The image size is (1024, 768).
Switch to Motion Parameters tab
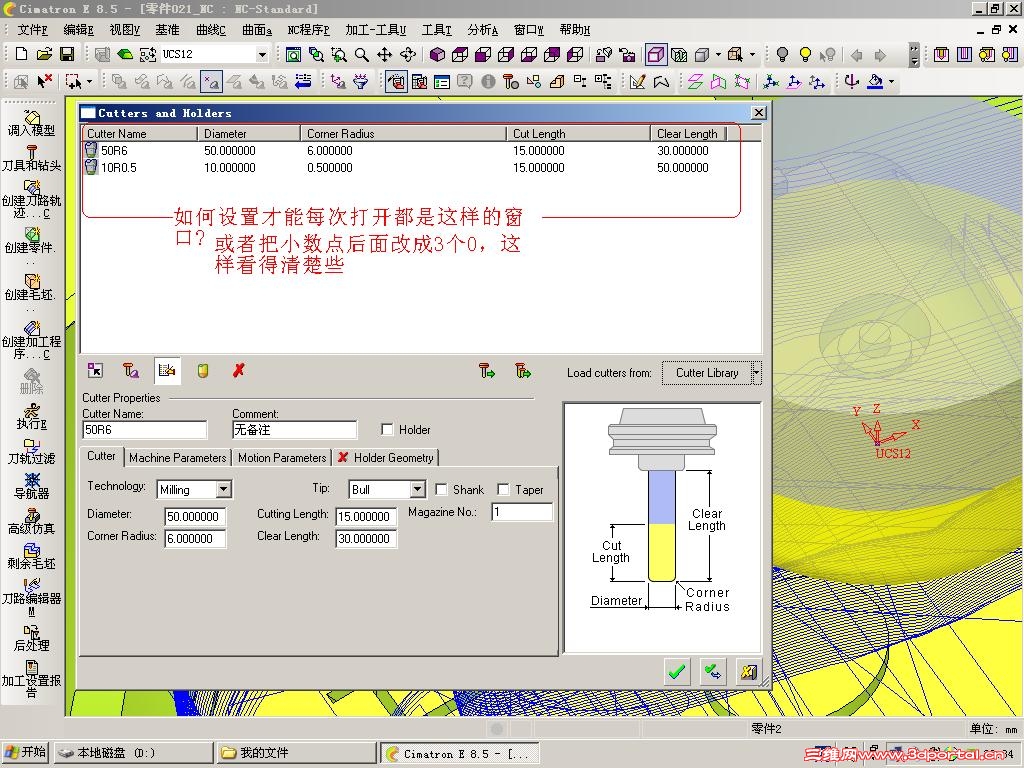coord(282,458)
